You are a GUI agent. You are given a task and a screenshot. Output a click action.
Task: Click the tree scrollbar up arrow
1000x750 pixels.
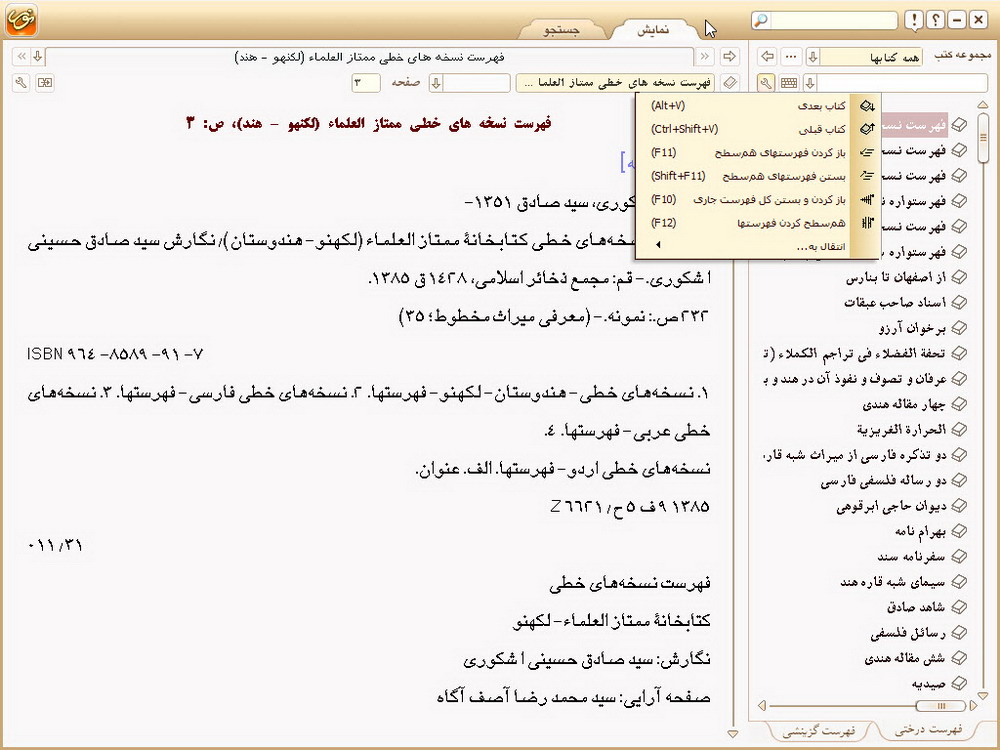[983, 105]
